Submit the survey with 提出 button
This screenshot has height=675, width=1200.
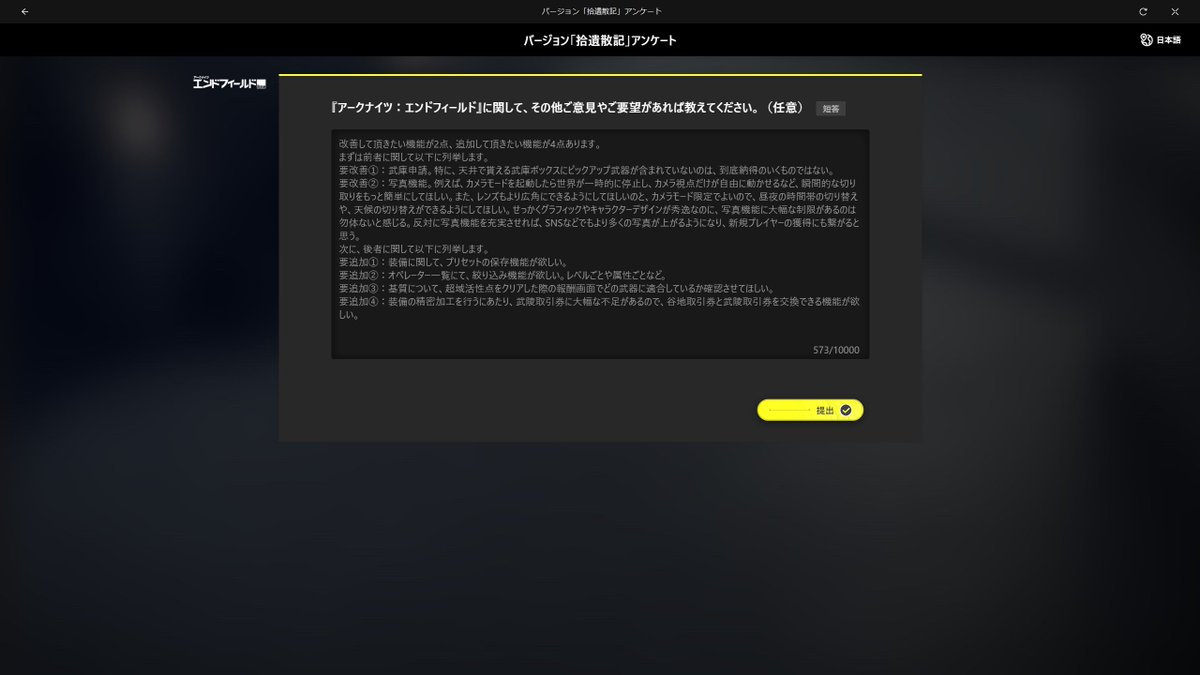click(x=810, y=410)
